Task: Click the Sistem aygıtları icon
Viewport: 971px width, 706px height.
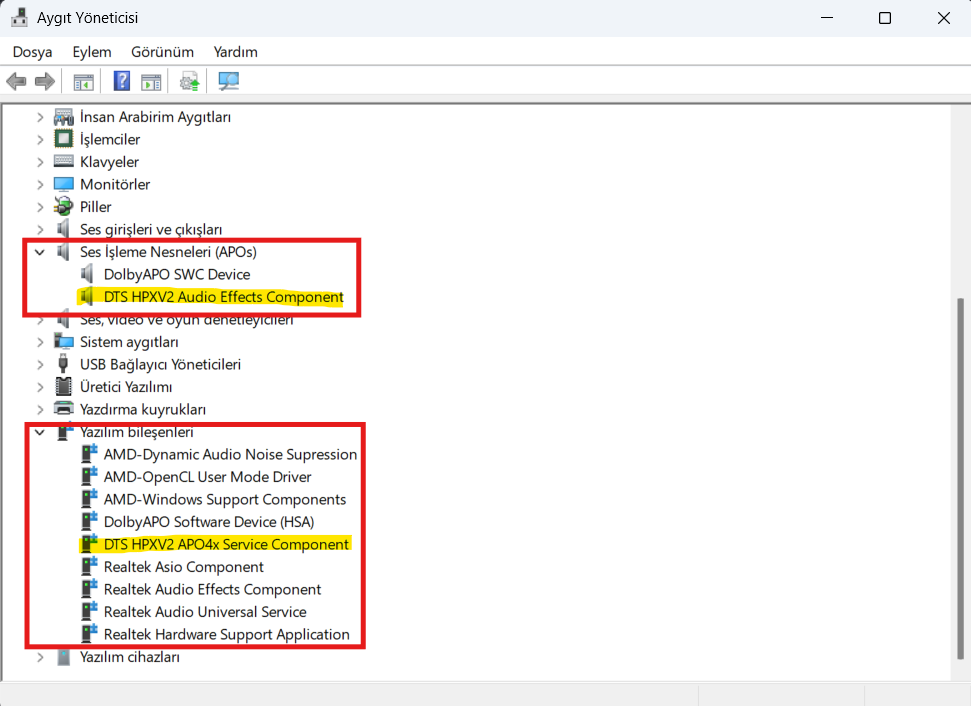Action: [x=64, y=341]
